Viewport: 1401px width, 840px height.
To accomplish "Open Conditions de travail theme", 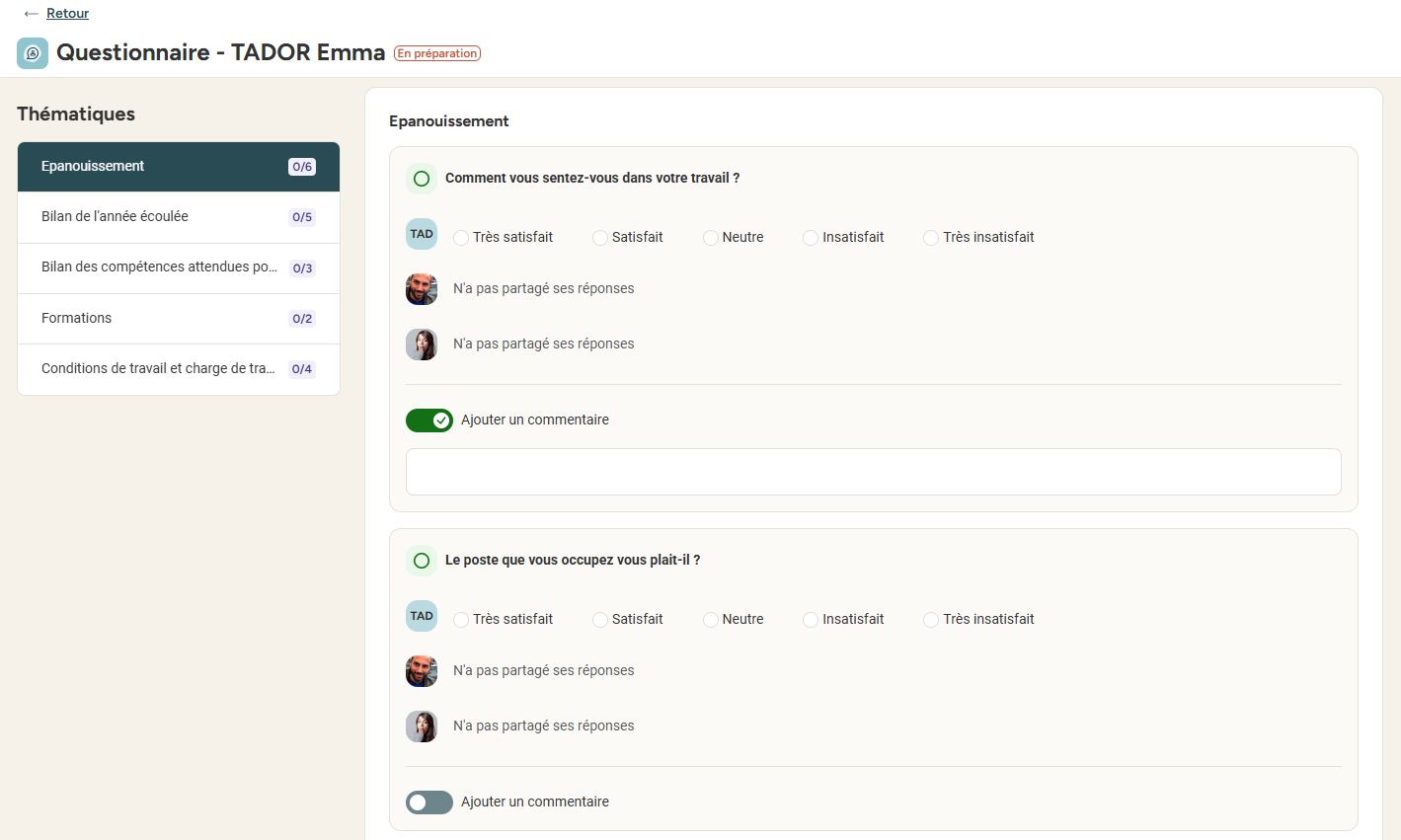I will point(179,369).
